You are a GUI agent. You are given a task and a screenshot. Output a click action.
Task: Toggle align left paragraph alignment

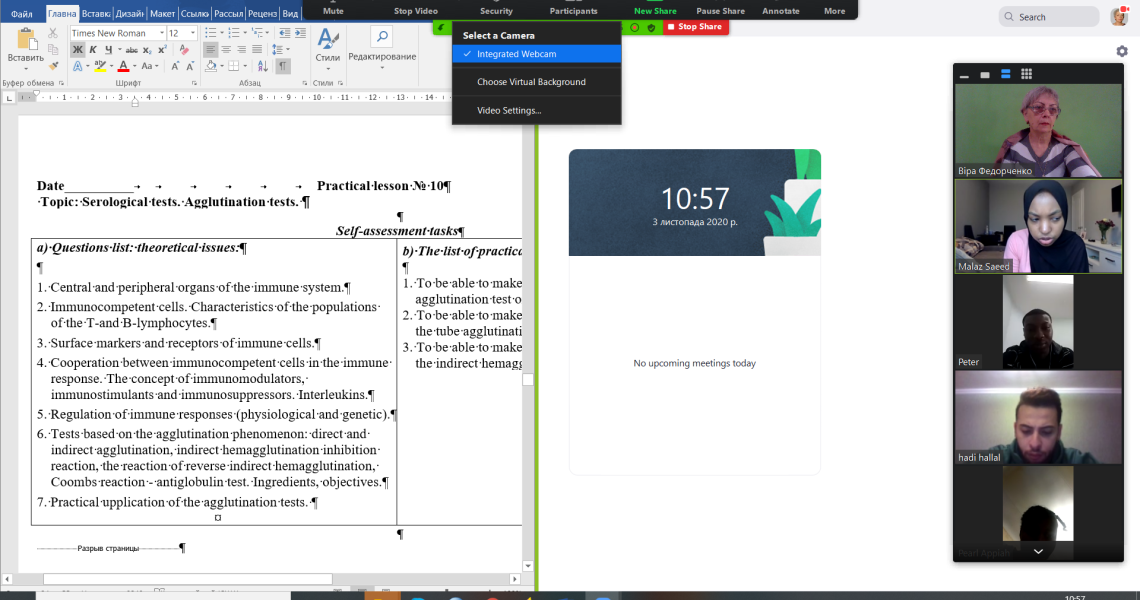(210, 50)
